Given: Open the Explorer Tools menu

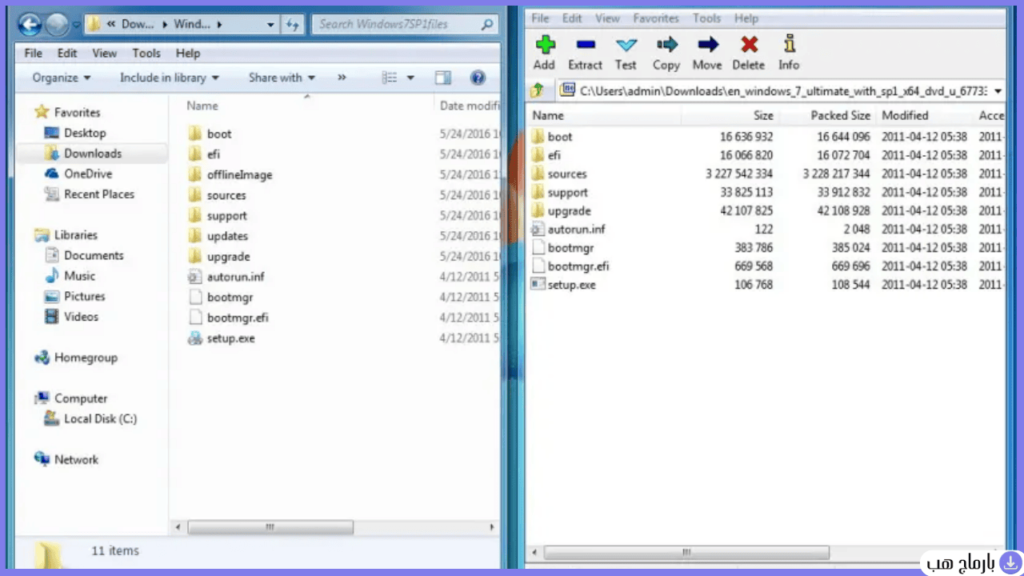Looking at the screenshot, I should coord(146,53).
